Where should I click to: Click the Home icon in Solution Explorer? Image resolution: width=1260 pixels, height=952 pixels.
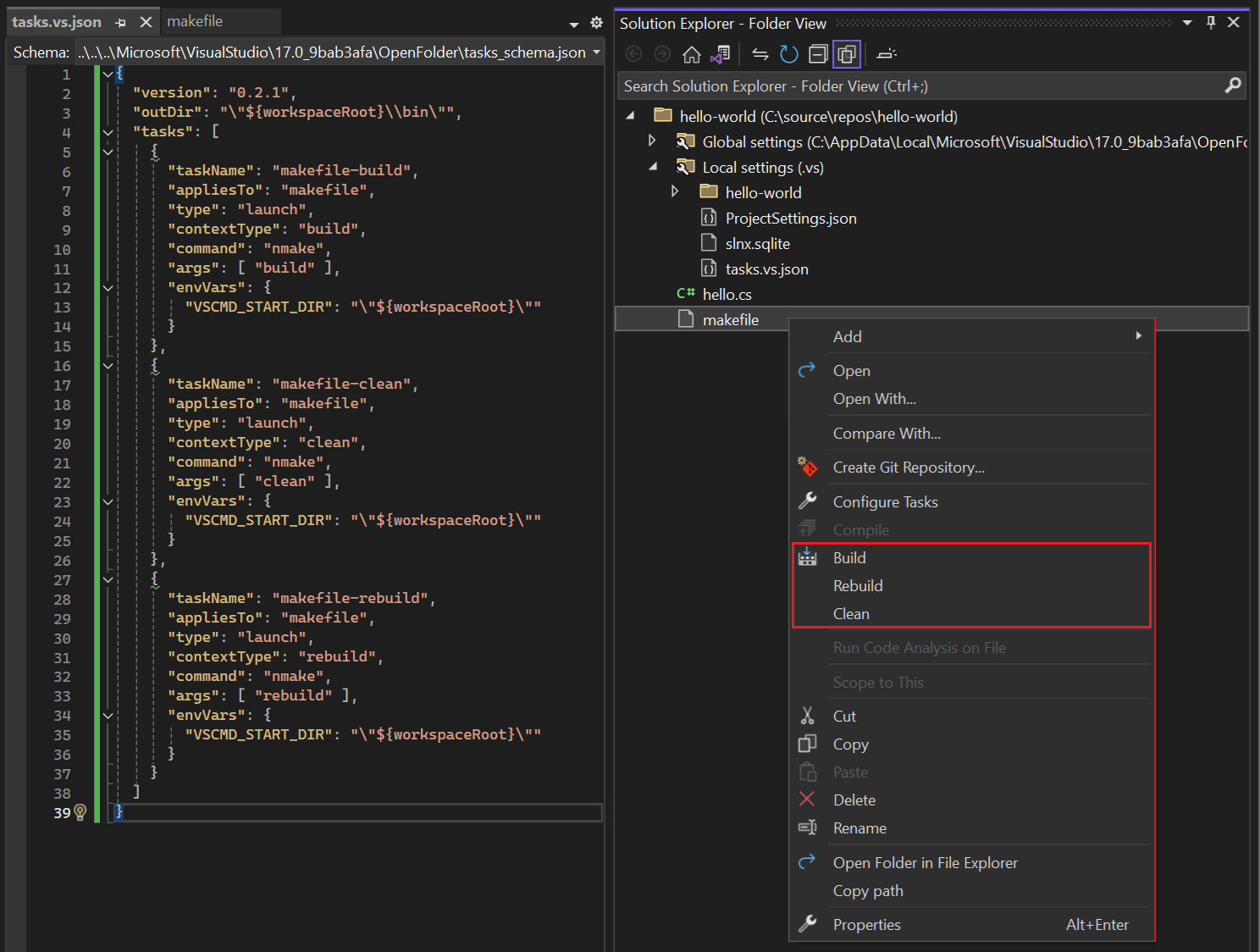tap(691, 54)
